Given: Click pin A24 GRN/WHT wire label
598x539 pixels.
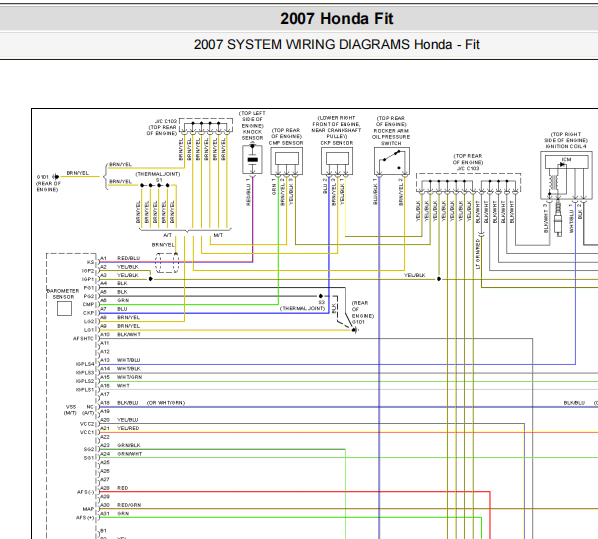Looking at the screenshot, I should (129, 454).
